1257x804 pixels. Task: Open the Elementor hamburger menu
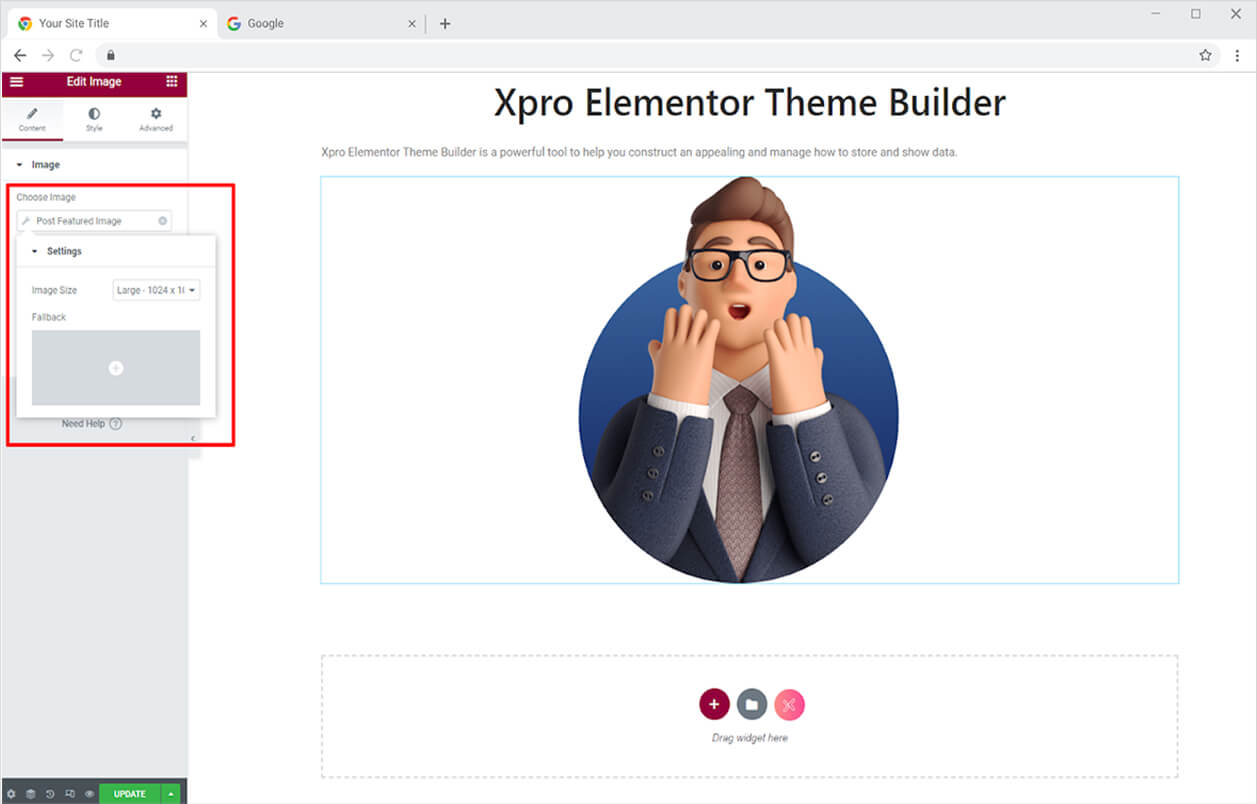16,82
